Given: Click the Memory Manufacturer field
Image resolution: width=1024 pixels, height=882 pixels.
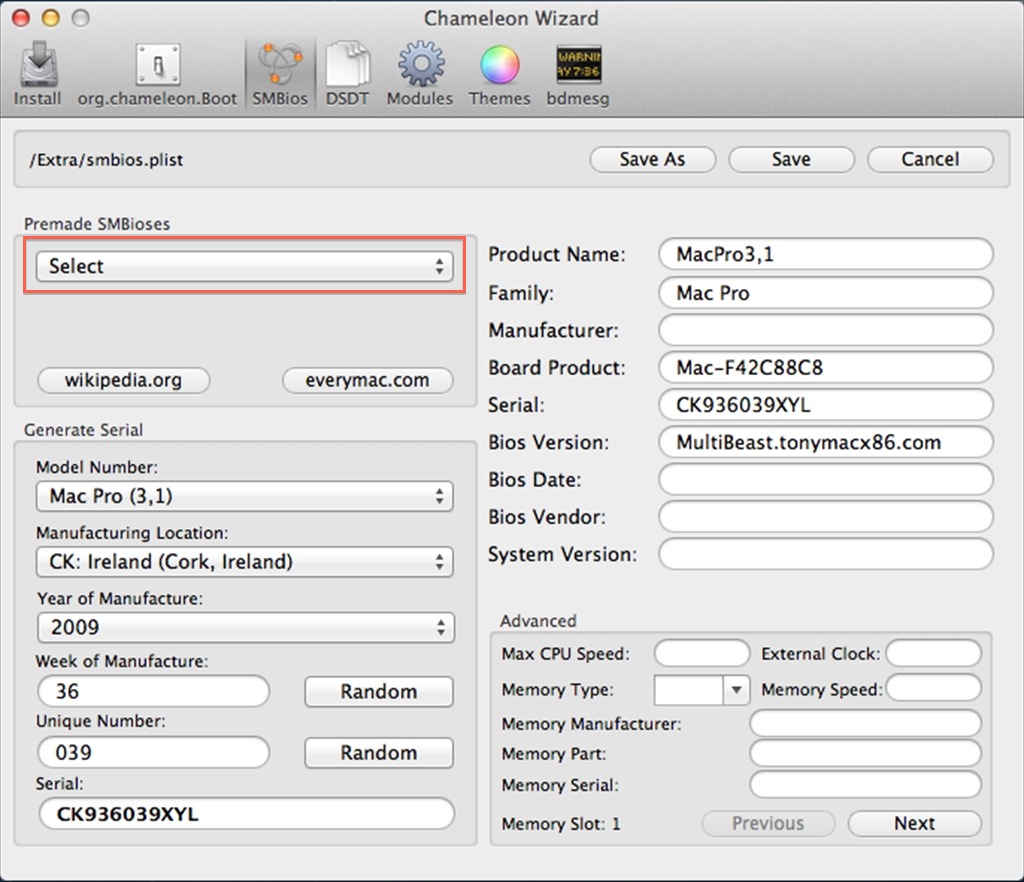Looking at the screenshot, I should coord(865,723).
